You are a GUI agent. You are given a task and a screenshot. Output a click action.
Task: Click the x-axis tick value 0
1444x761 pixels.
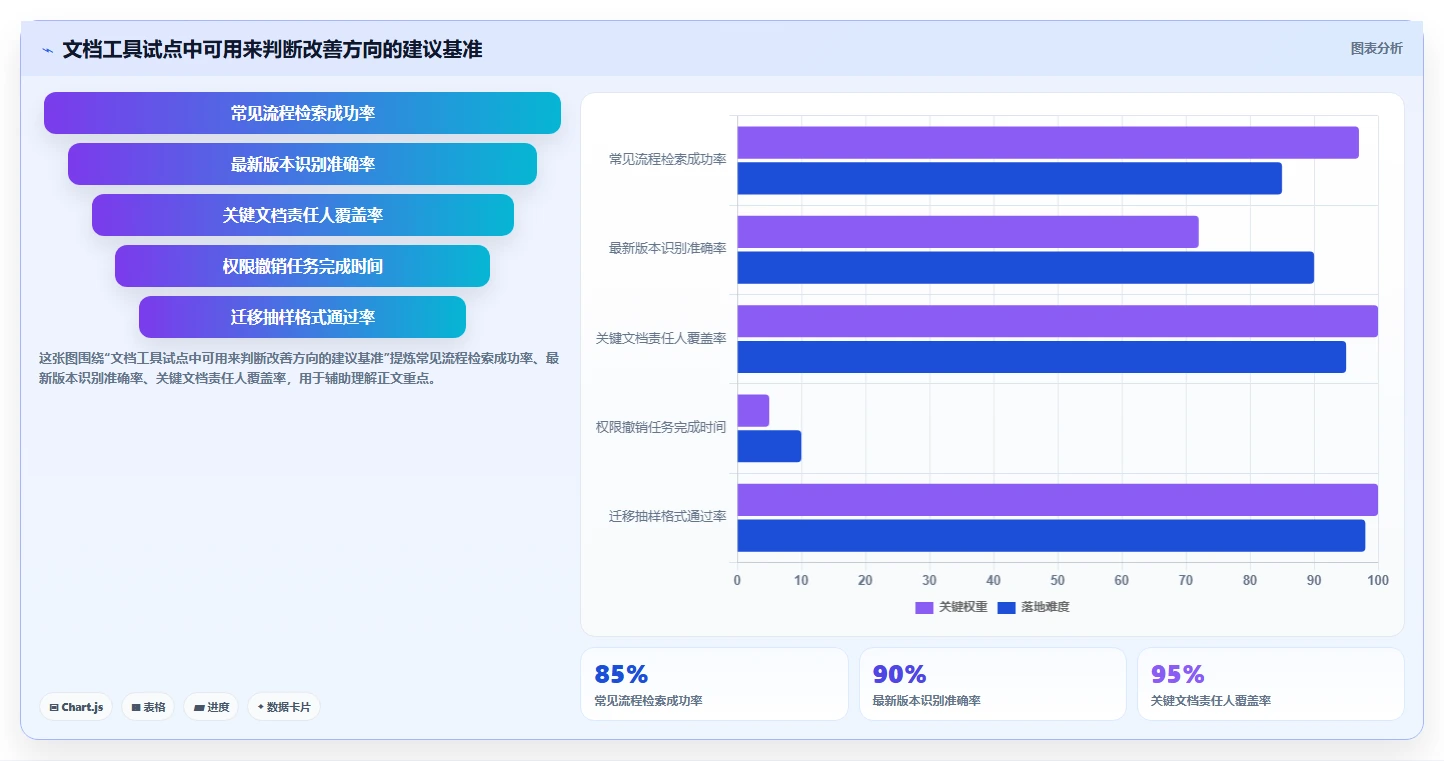737,580
